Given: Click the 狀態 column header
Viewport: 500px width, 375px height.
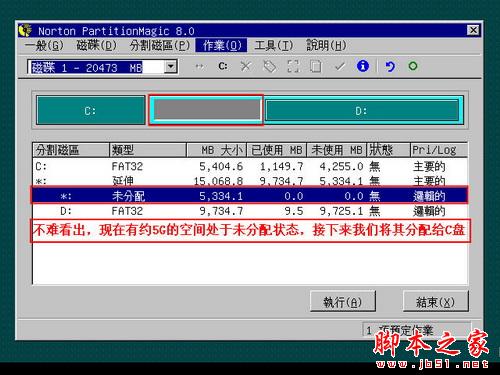Looking at the screenshot, I should (388, 150).
